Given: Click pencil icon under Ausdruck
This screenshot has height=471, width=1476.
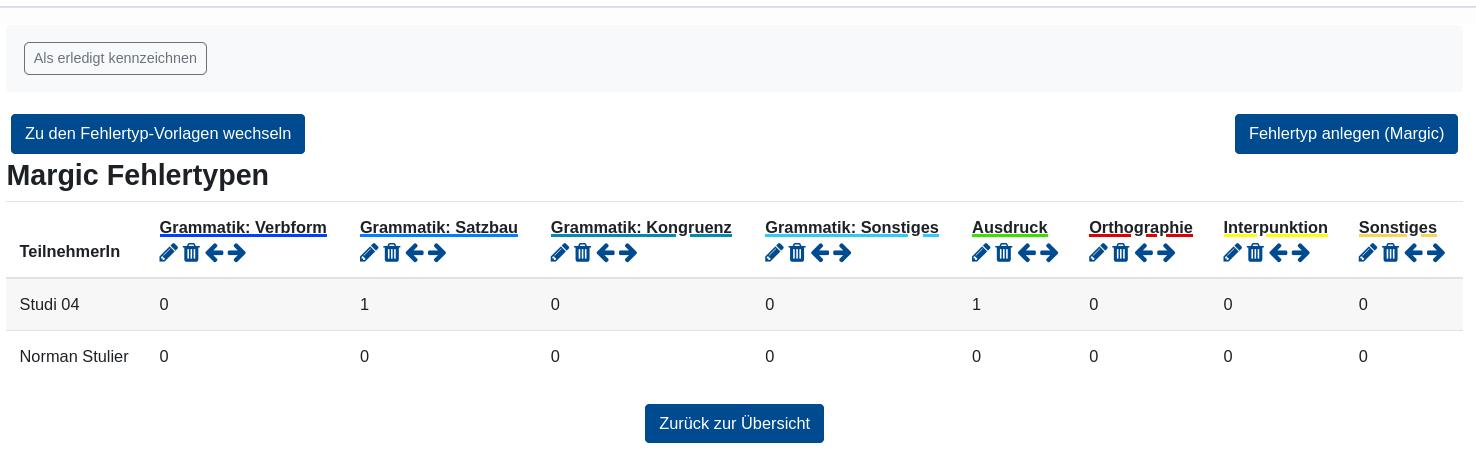Looking at the screenshot, I should (x=981, y=253).
